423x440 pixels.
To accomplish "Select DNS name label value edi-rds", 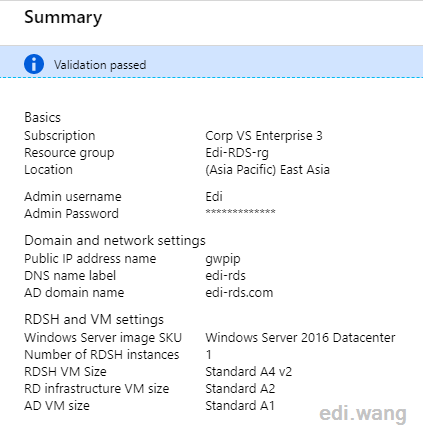I will click(225, 276).
